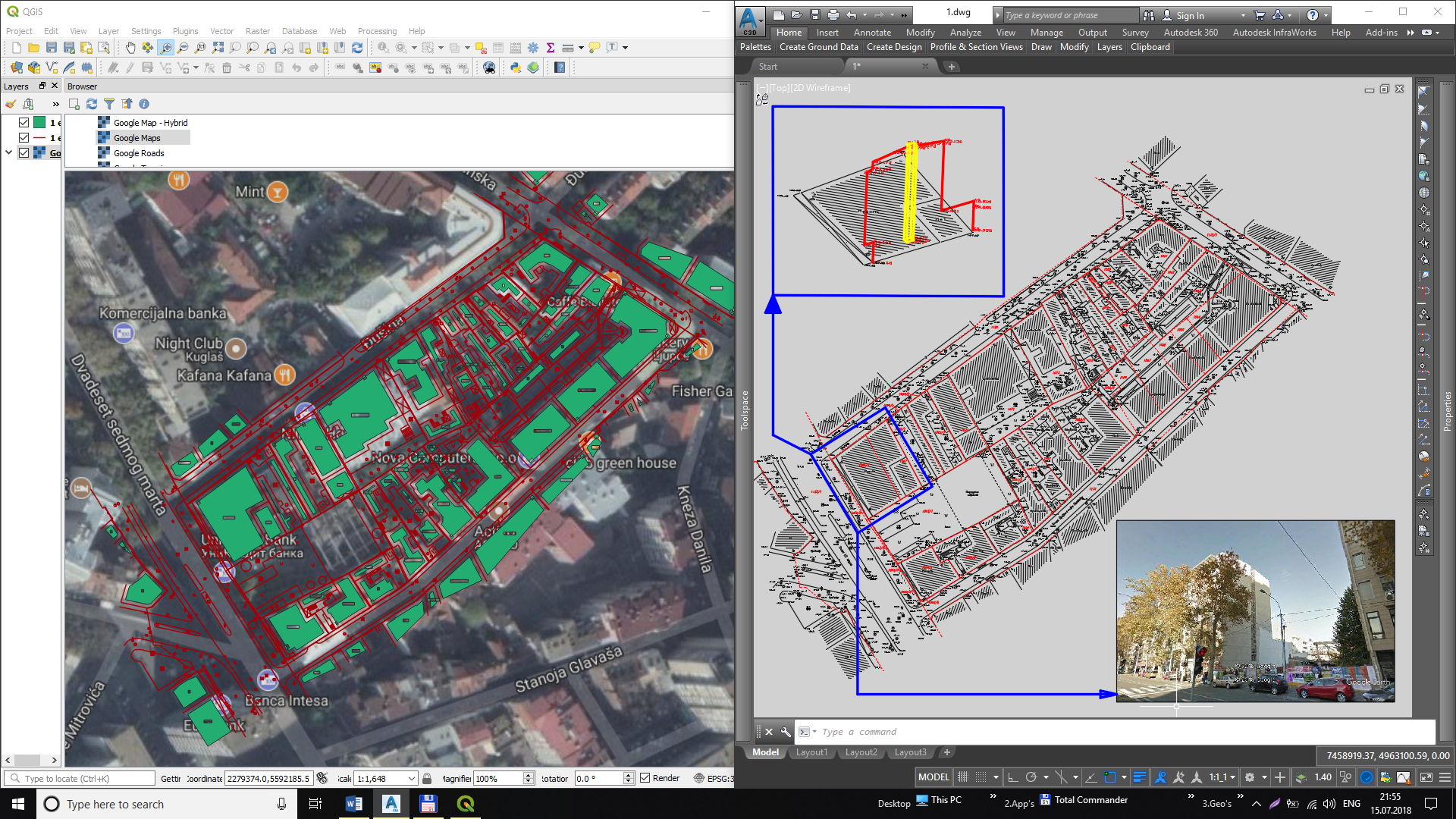
Task: Click the Open Data Source Manager icon
Action: pos(17,67)
